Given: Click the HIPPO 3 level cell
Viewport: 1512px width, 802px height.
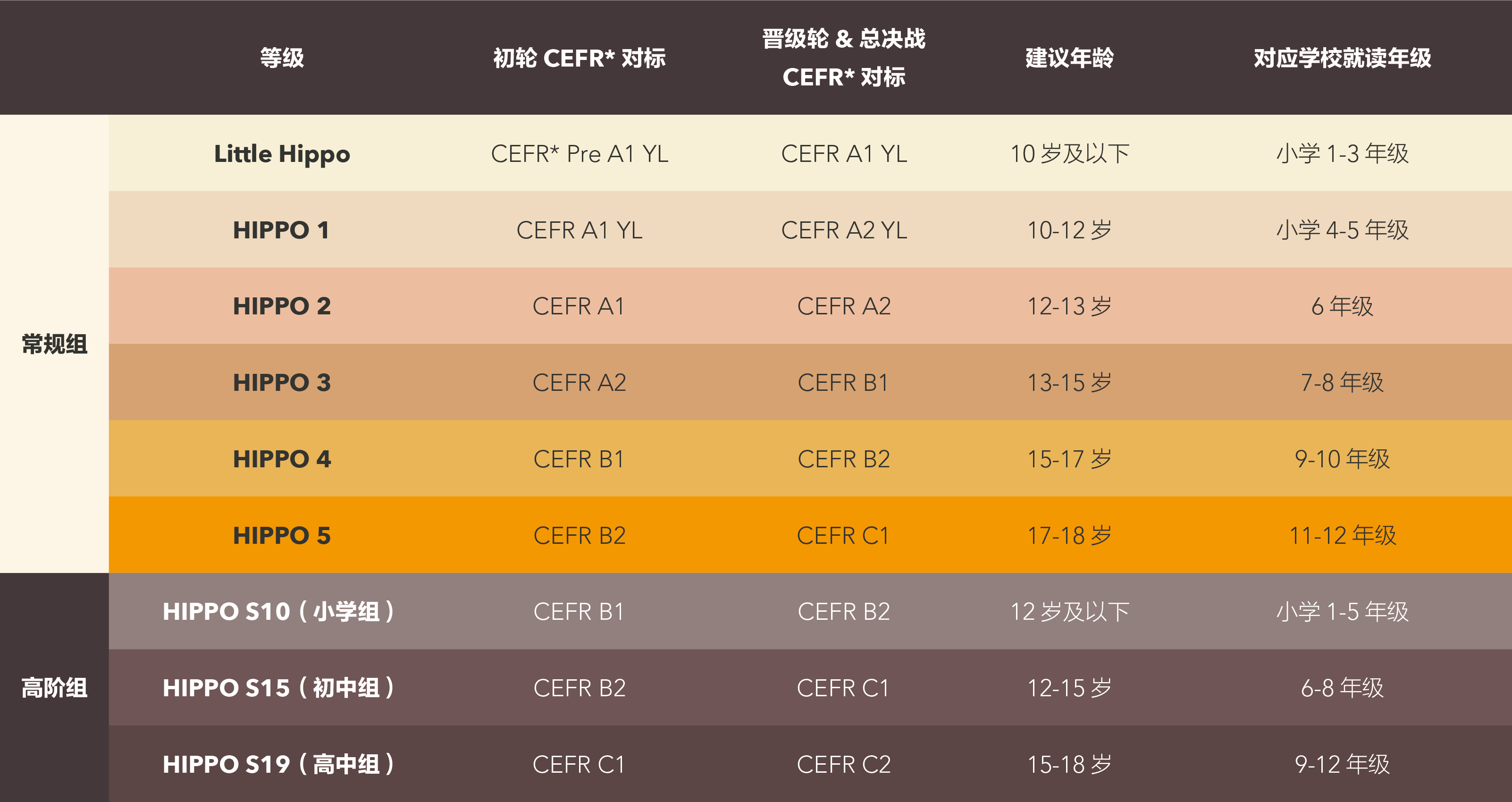Looking at the screenshot, I should click(282, 383).
